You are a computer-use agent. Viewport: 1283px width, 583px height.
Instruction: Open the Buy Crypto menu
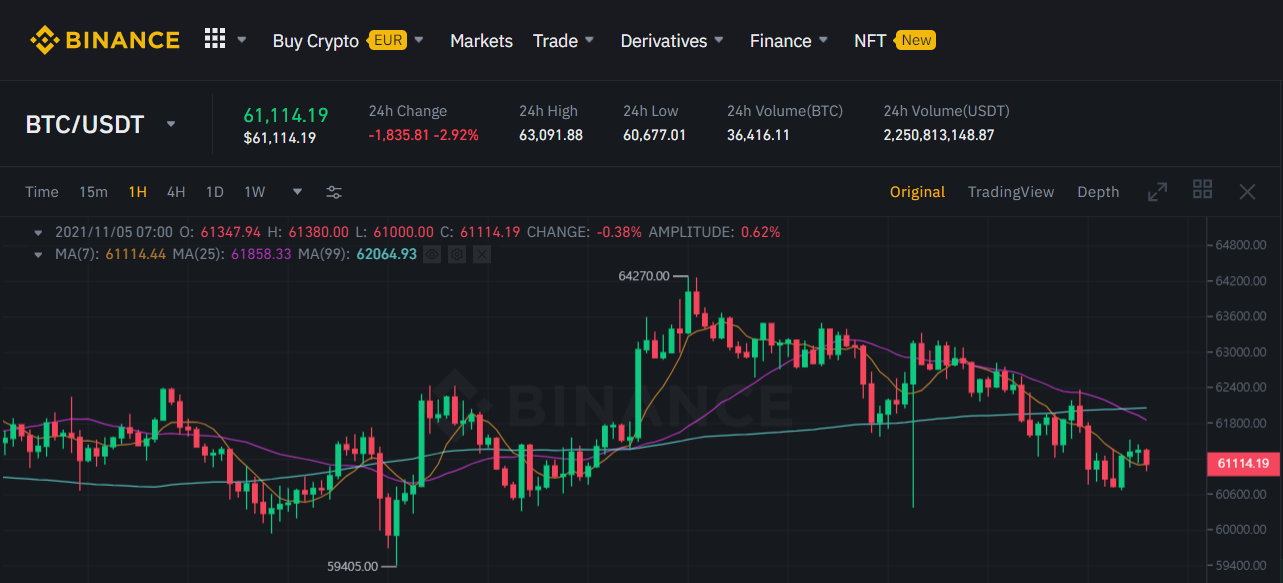pos(315,41)
